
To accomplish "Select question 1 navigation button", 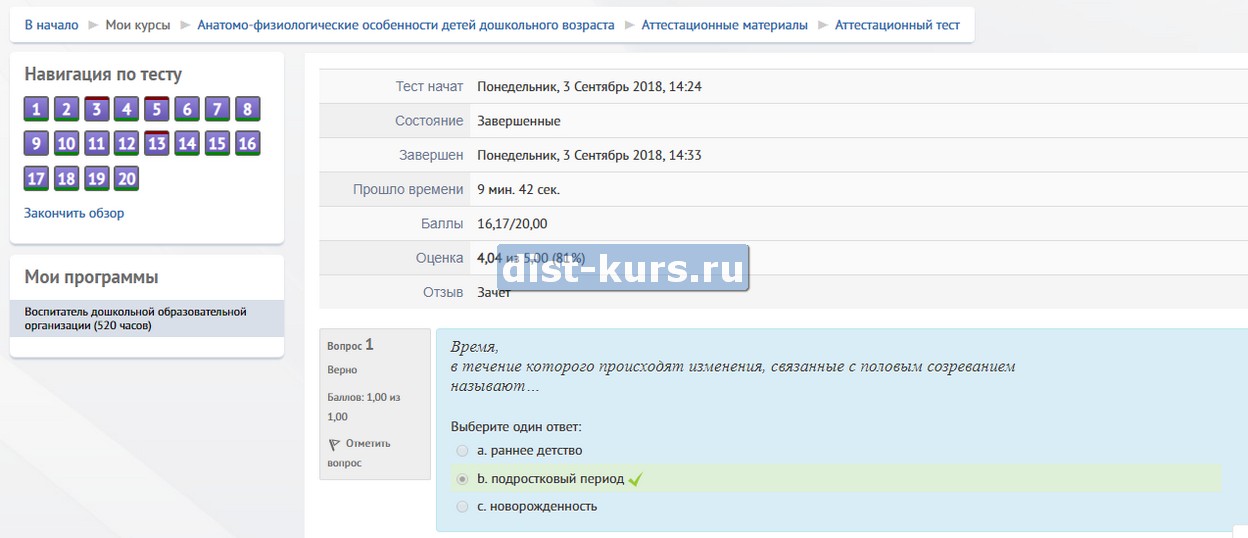I will pos(36,109).
